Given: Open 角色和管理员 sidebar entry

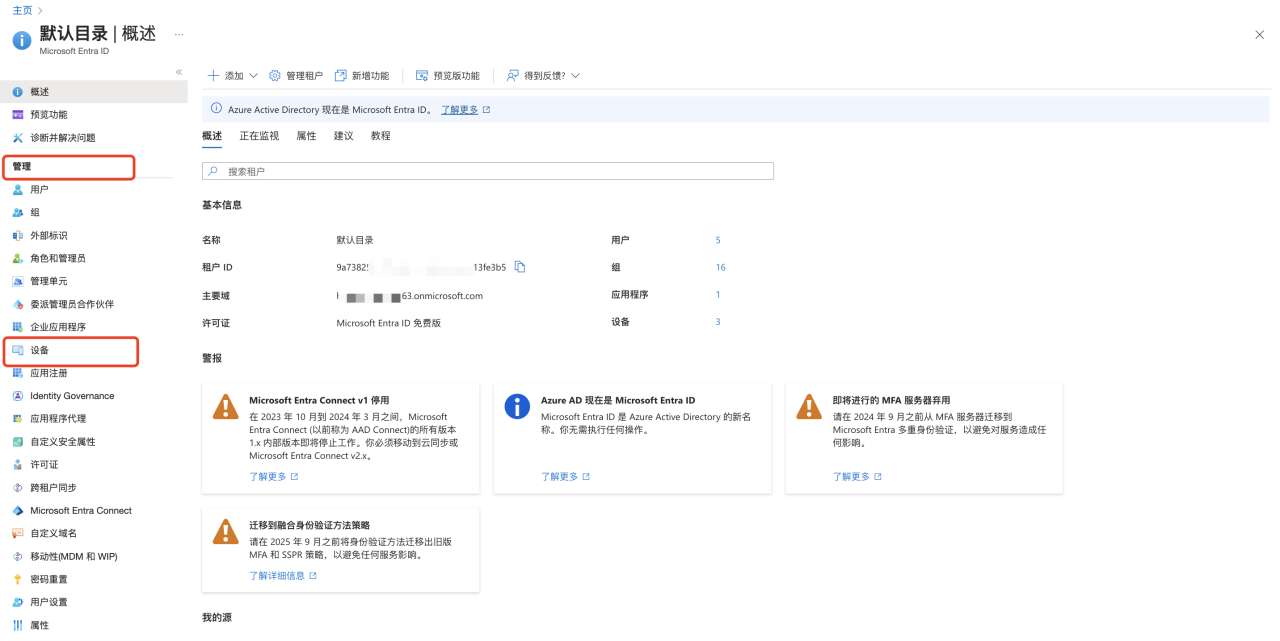Looking at the screenshot, I should click(x=57, y=258).
